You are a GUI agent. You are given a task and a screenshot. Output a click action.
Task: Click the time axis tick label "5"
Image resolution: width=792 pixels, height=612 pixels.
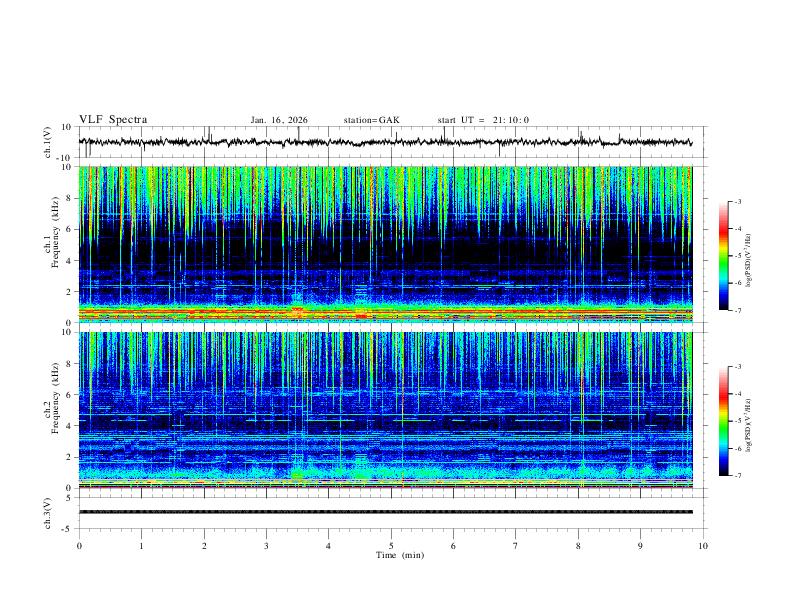coord(391,546)
